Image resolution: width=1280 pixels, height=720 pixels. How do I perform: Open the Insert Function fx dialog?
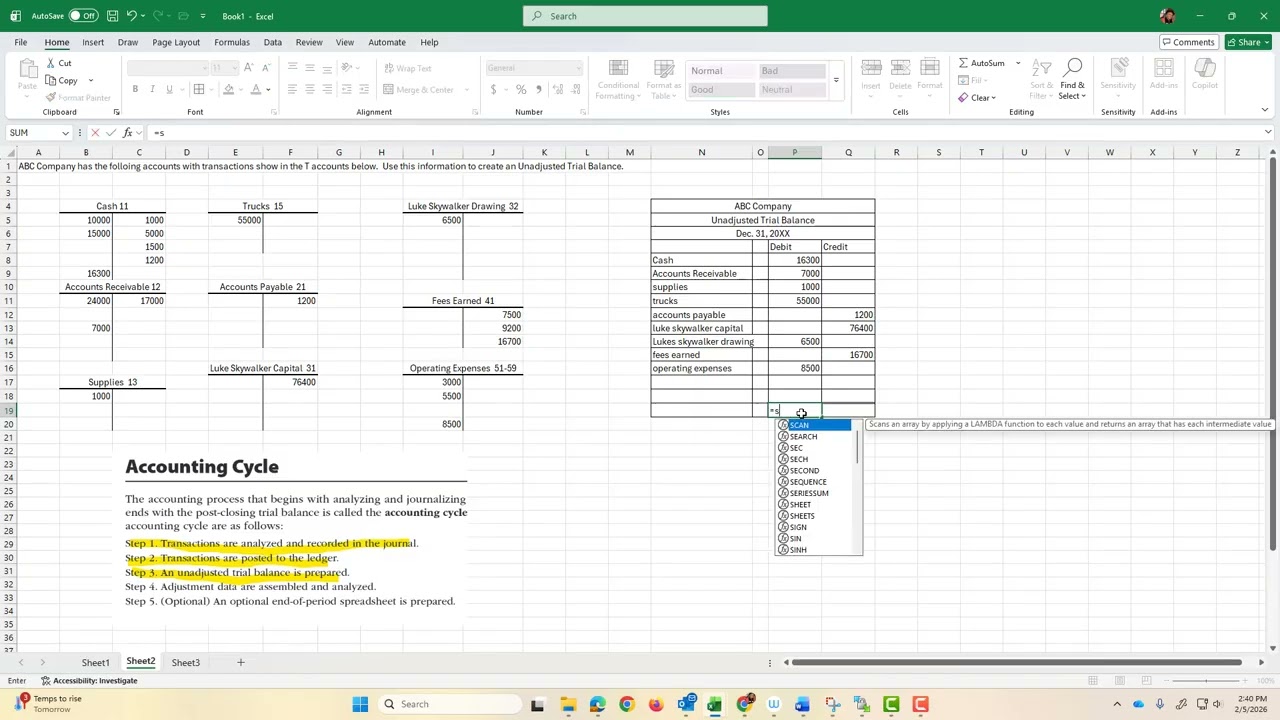[x=128, y=133]
